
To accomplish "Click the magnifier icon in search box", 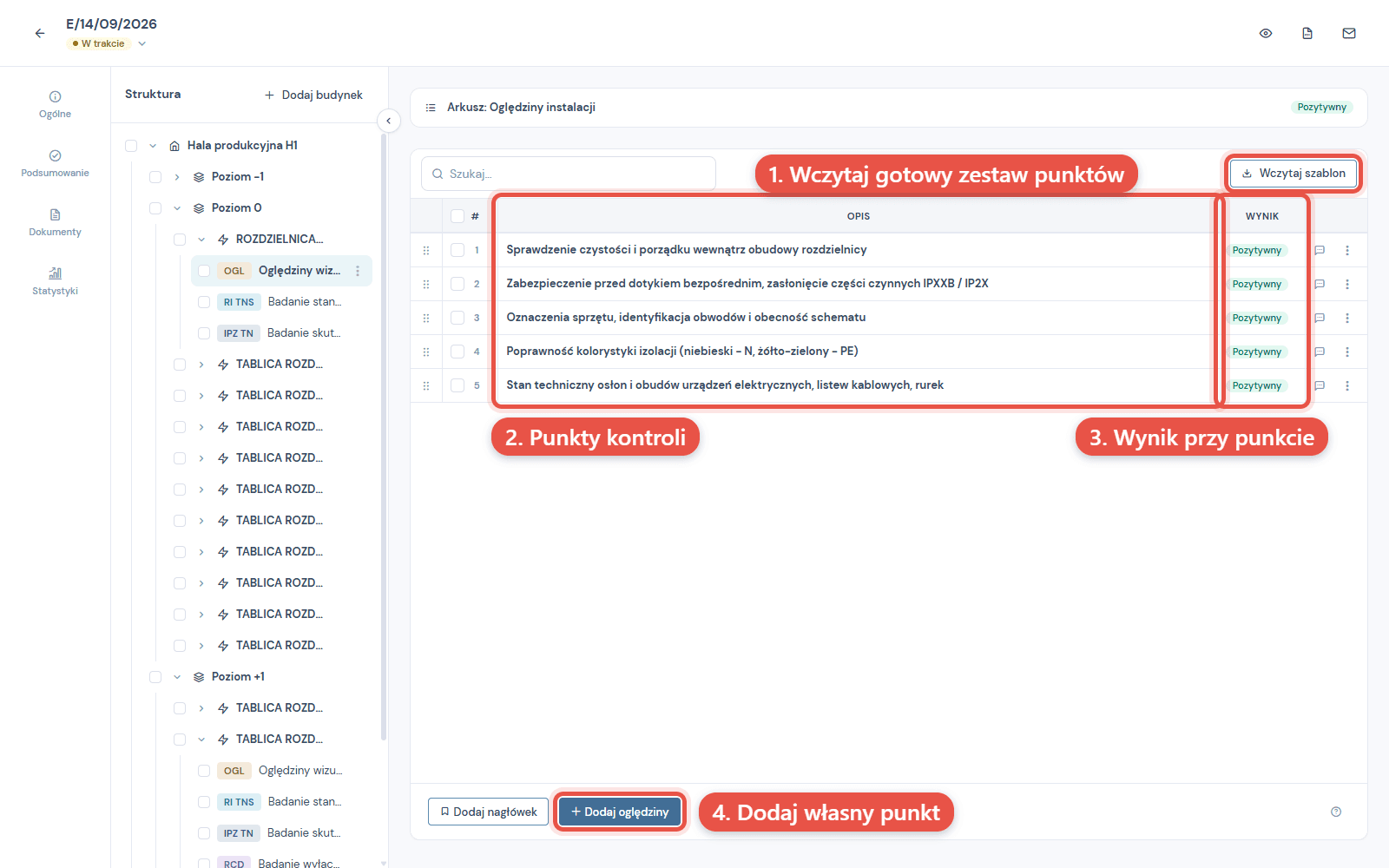I will point(438,174).
